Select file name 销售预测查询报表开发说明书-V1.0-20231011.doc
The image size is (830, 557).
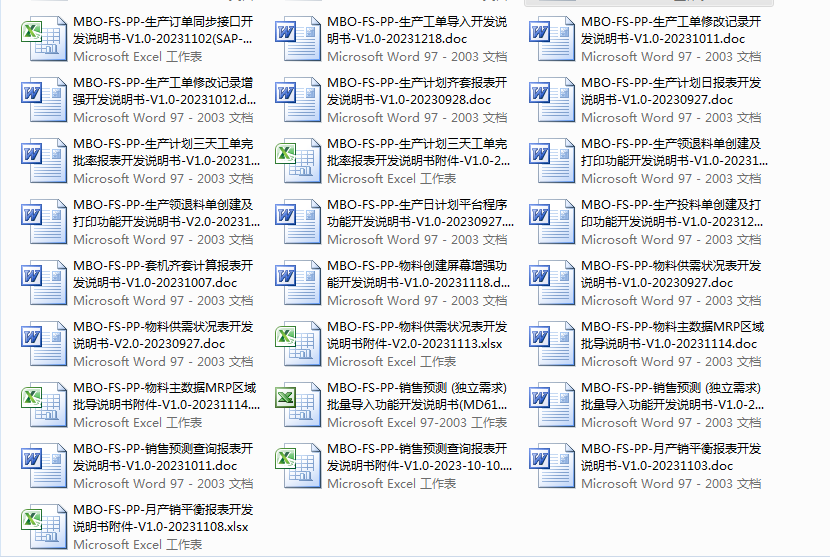163,457
